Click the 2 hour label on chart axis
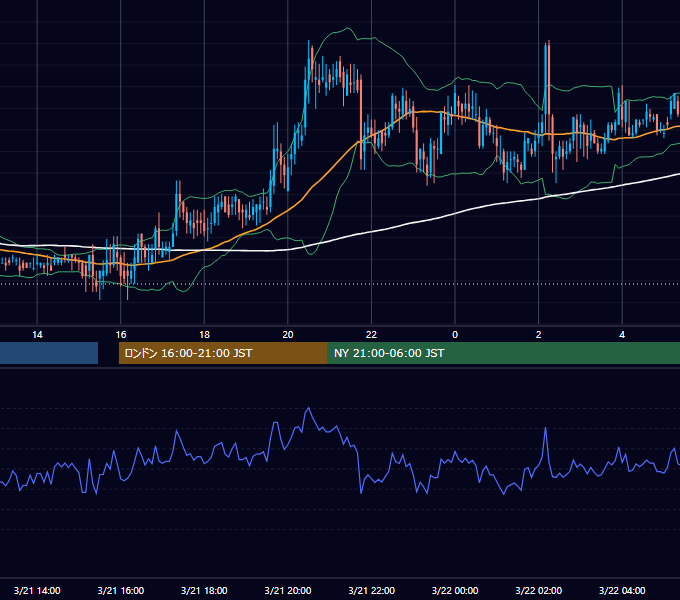The height and width of the screenshot is (600, 680). tap(538, 335)
